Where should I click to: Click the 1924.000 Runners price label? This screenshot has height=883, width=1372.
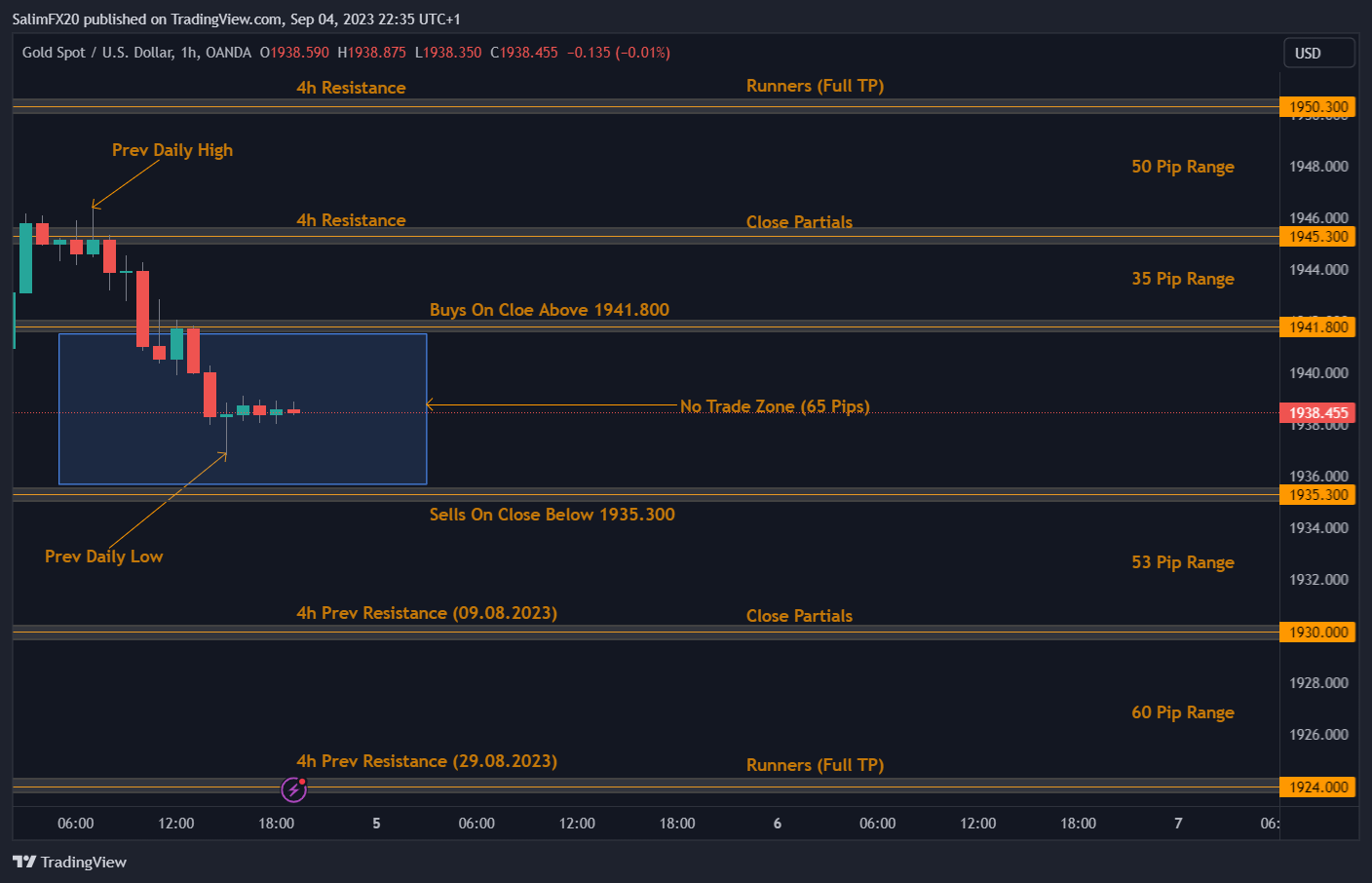1316,787
